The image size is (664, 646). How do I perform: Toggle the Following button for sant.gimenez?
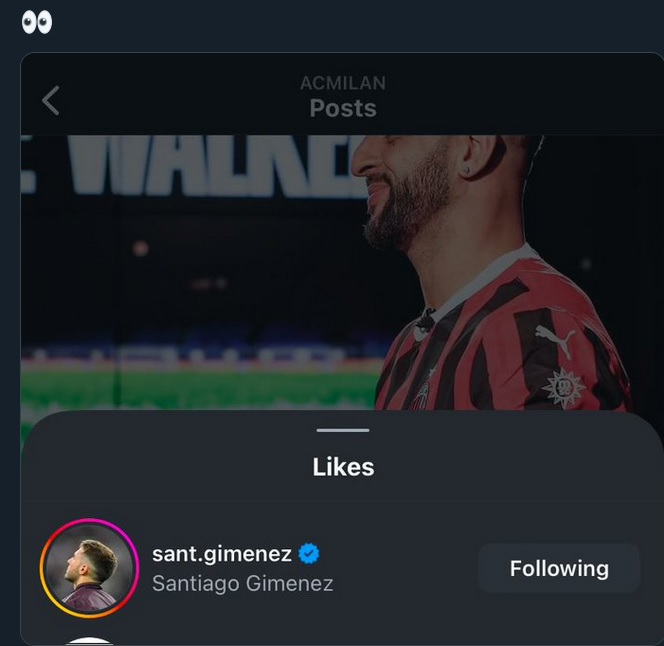[x=558, y=568]
